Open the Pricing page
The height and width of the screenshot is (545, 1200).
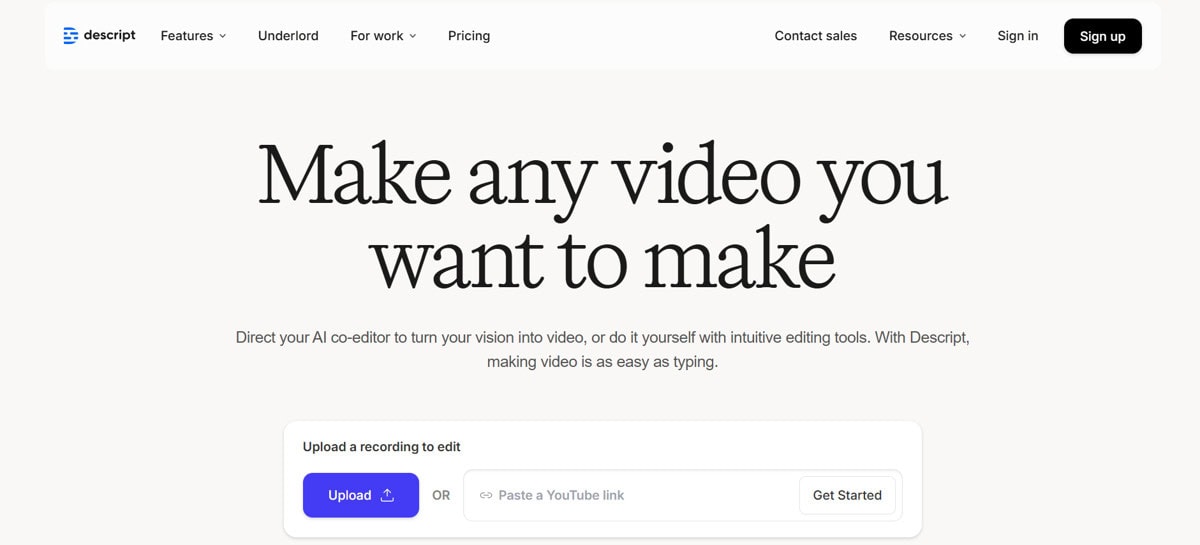(x=469, y=36)
